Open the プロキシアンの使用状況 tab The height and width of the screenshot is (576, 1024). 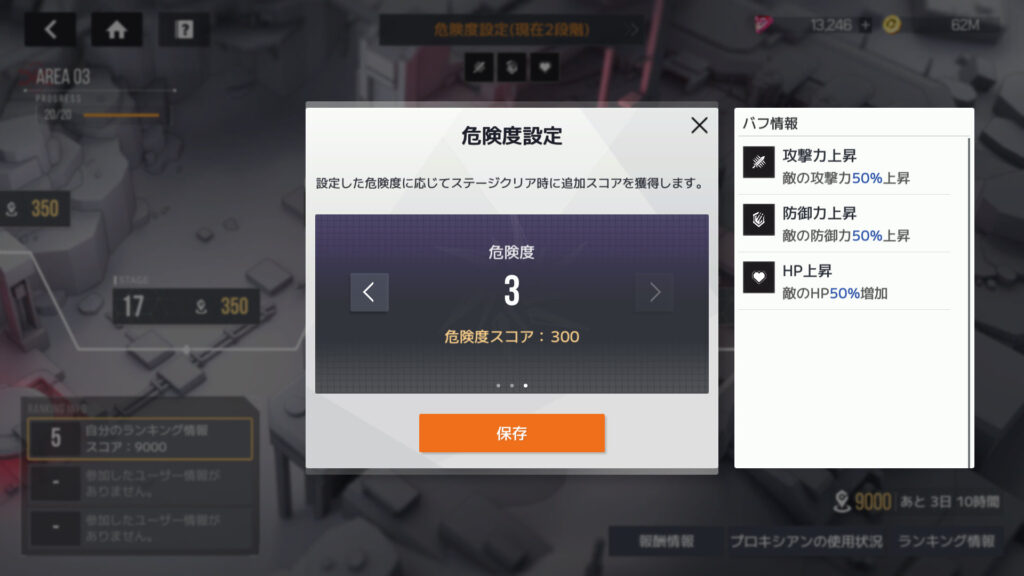806,541
